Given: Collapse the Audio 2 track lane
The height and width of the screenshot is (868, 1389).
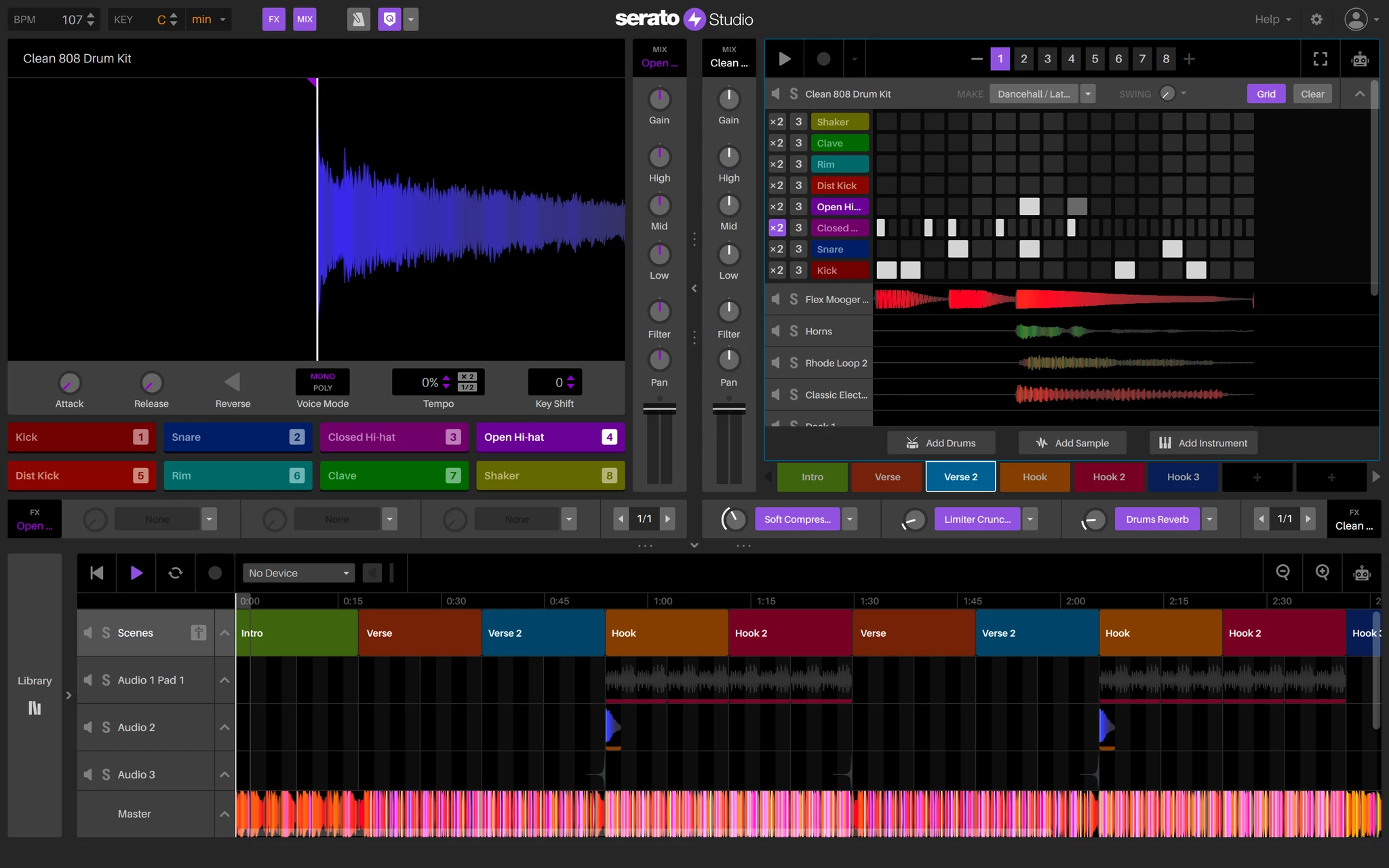Looking at the screenshot, I should (x=224, y=727).
